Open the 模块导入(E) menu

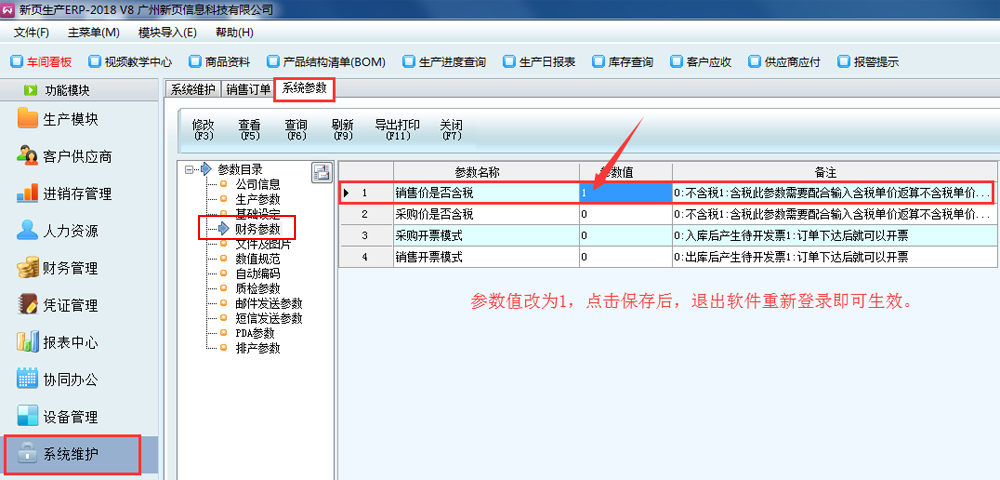pos(167,32)
